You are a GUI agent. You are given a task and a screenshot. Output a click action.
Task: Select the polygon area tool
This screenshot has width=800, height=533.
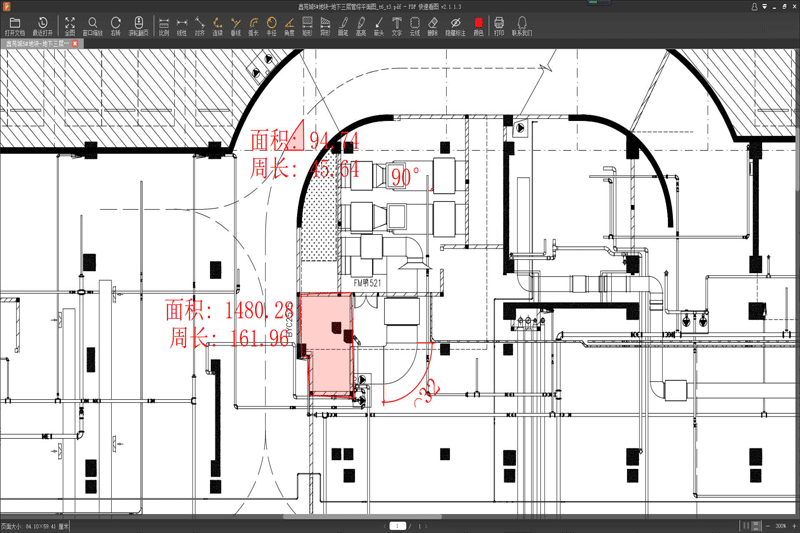point(325,26)
